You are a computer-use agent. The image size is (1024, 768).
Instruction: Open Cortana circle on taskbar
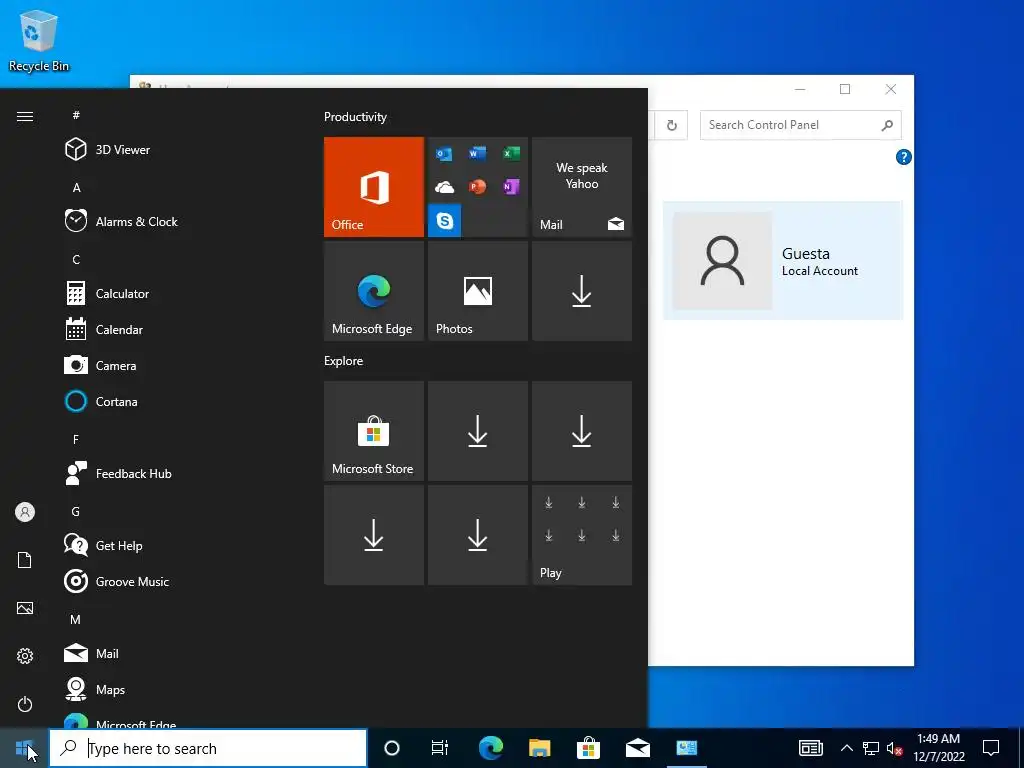(x=392, y=748)
